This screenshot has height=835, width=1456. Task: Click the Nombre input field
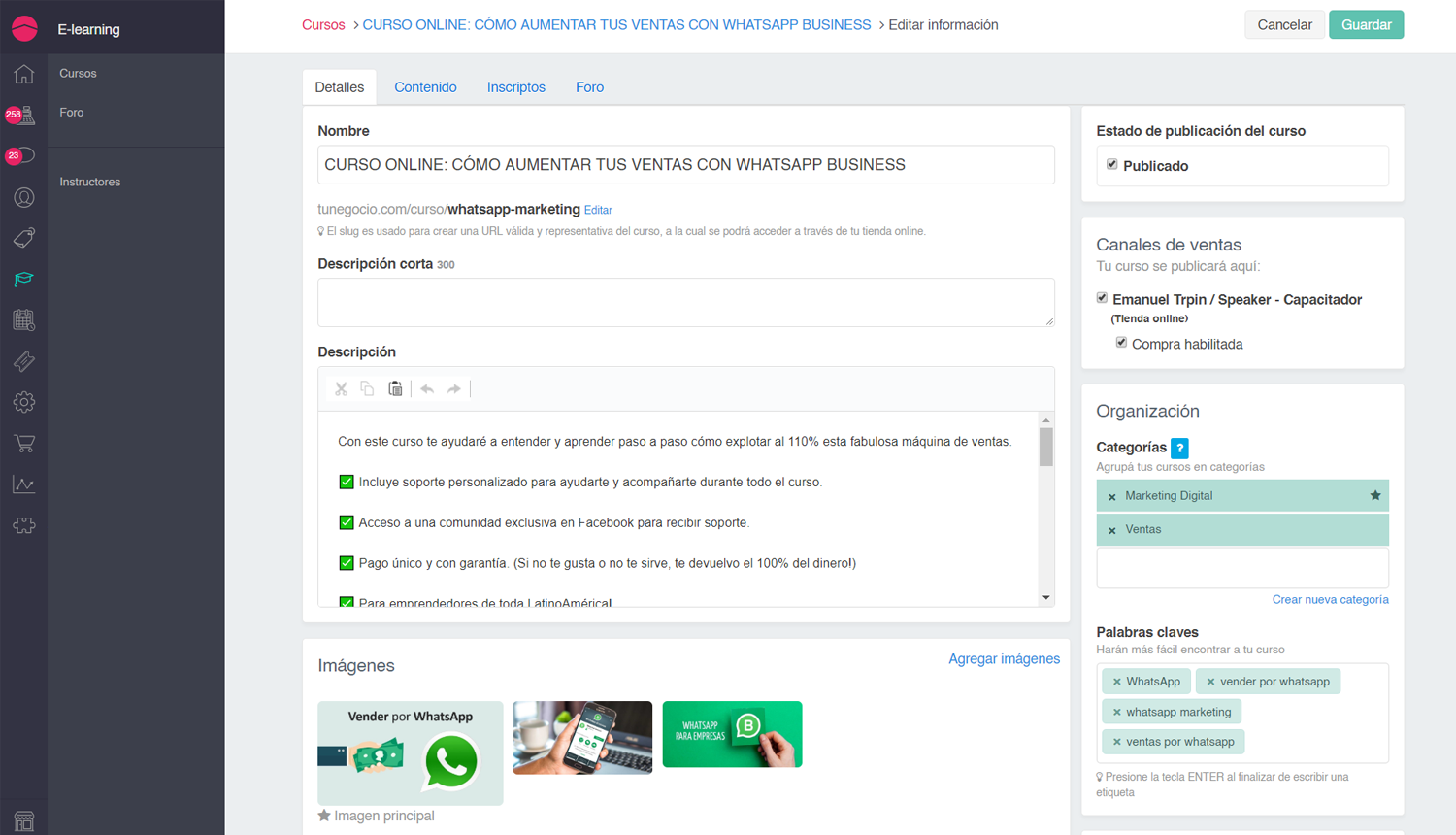tap(685, 165)
